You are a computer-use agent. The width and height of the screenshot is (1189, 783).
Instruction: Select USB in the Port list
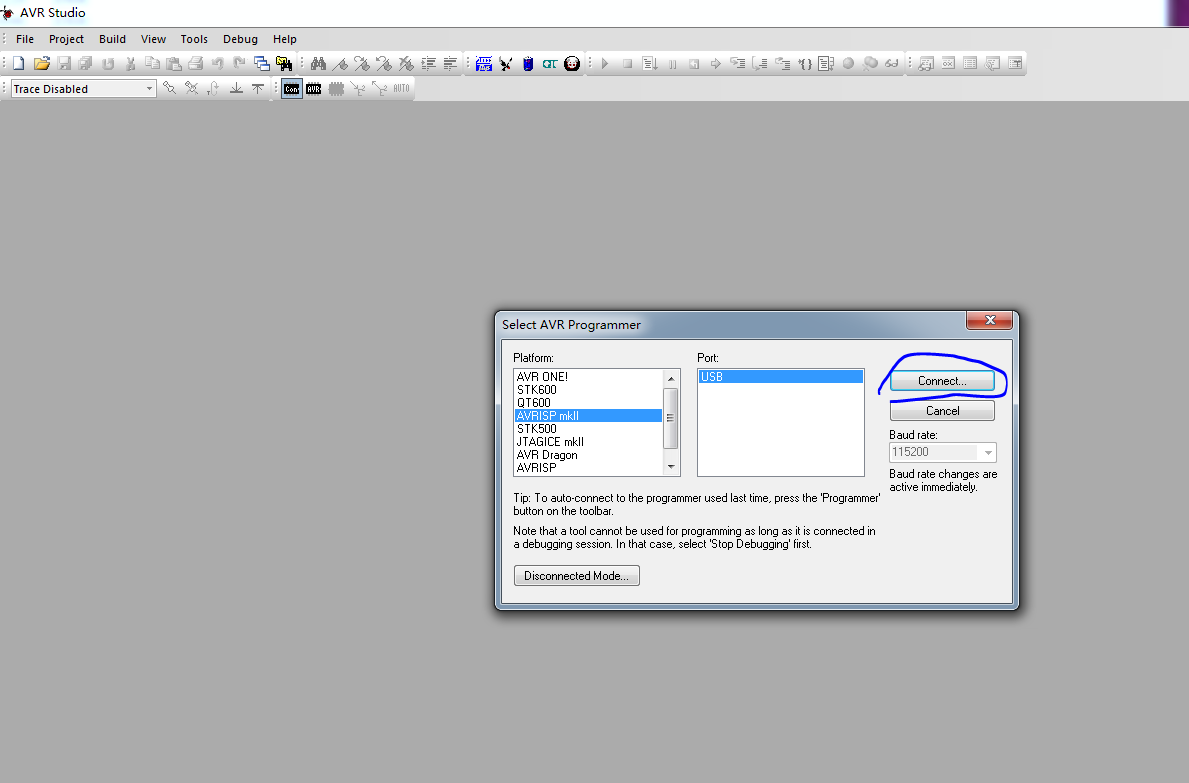pos(780,377)
